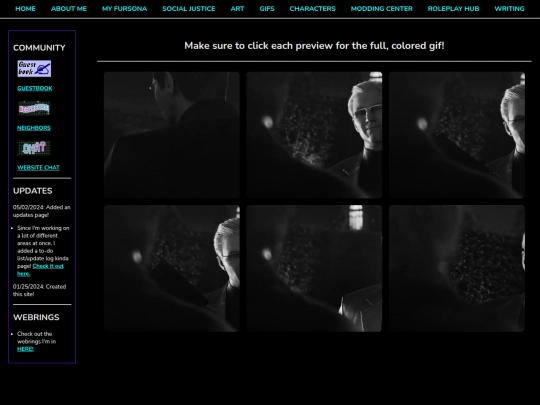Open the Art section
Viewport: 540px width, 405px height.
237,9
